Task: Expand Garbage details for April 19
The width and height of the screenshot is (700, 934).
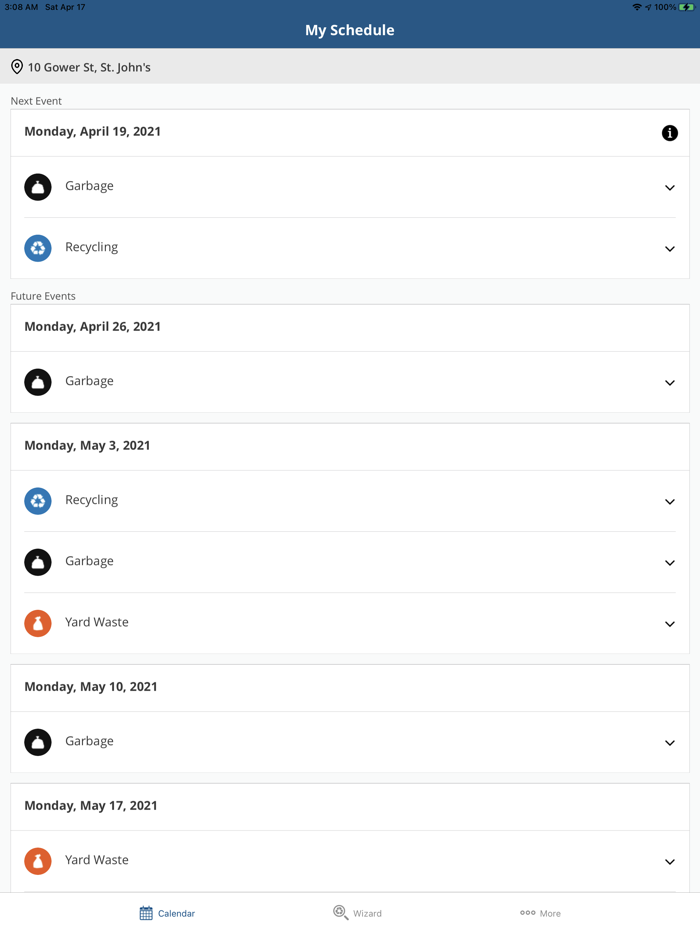Action: click(x=670, y=188)
